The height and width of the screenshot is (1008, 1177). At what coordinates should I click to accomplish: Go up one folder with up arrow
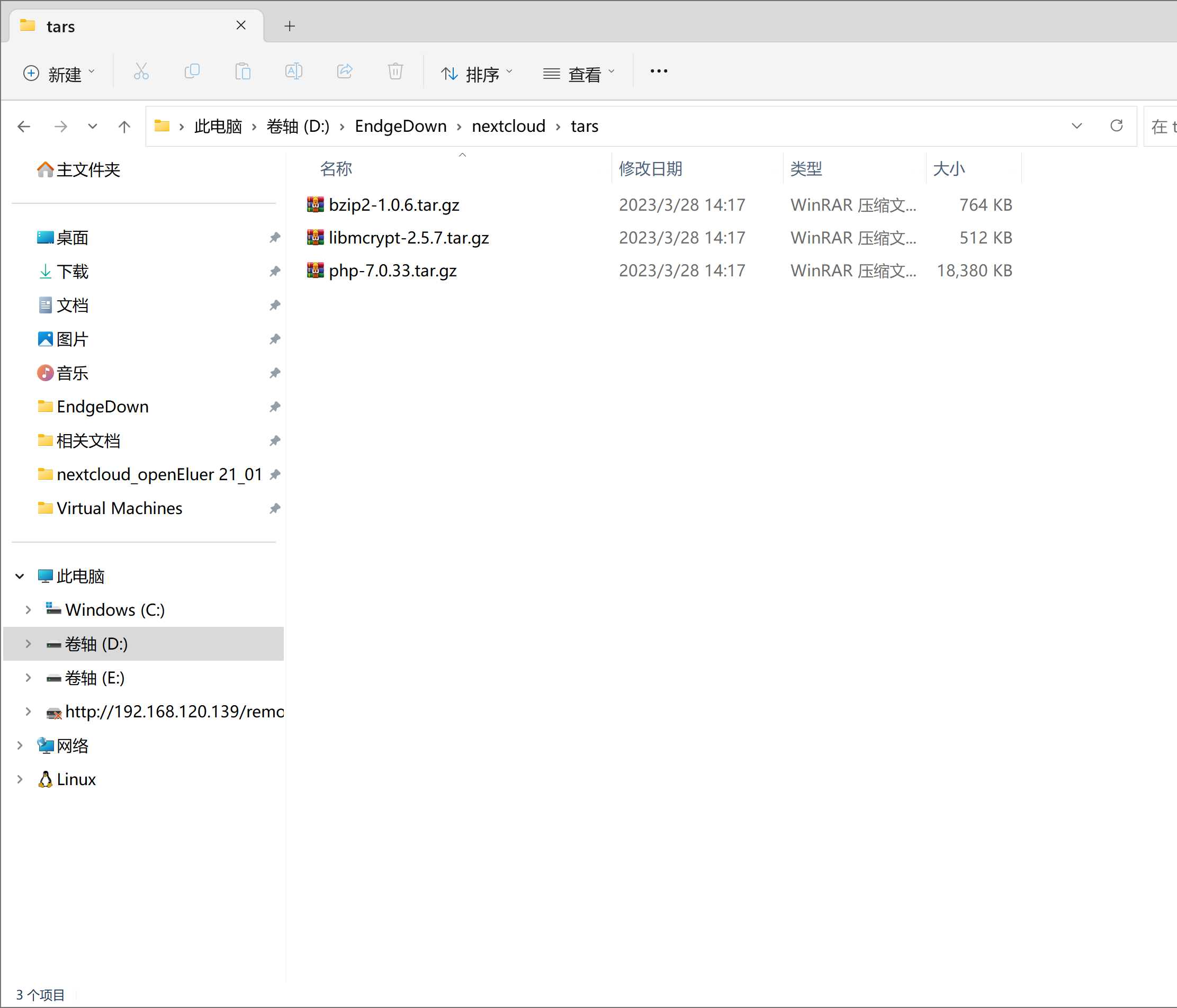coord(124,127)
